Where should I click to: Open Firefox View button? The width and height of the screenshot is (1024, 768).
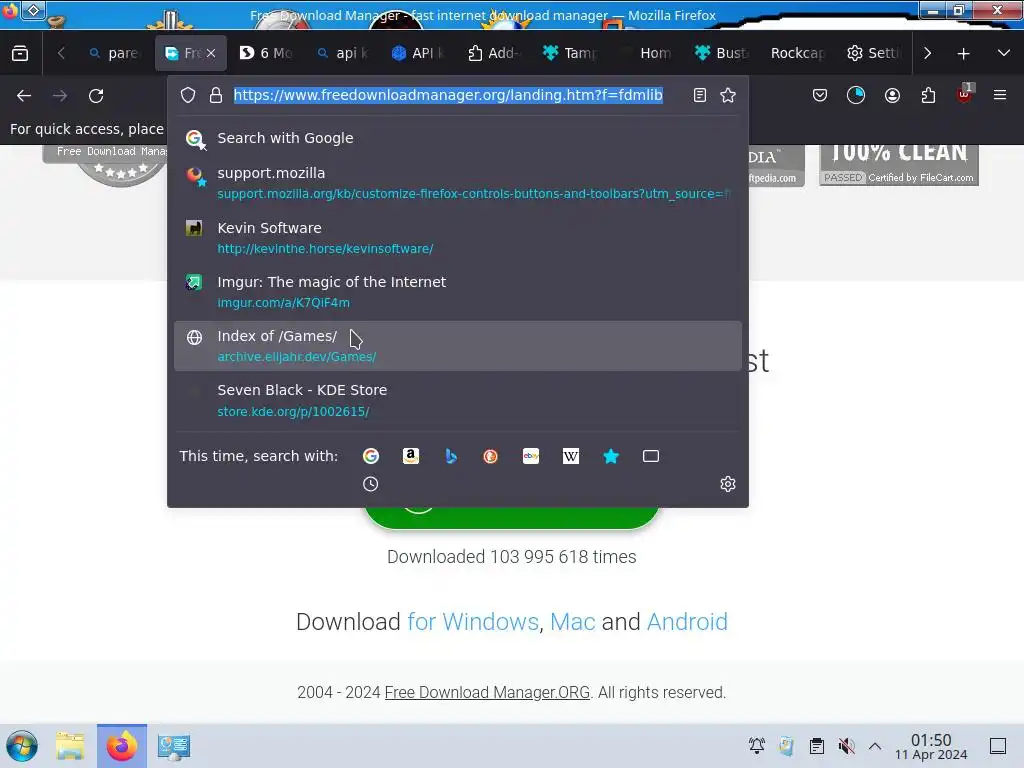(20, 53)
